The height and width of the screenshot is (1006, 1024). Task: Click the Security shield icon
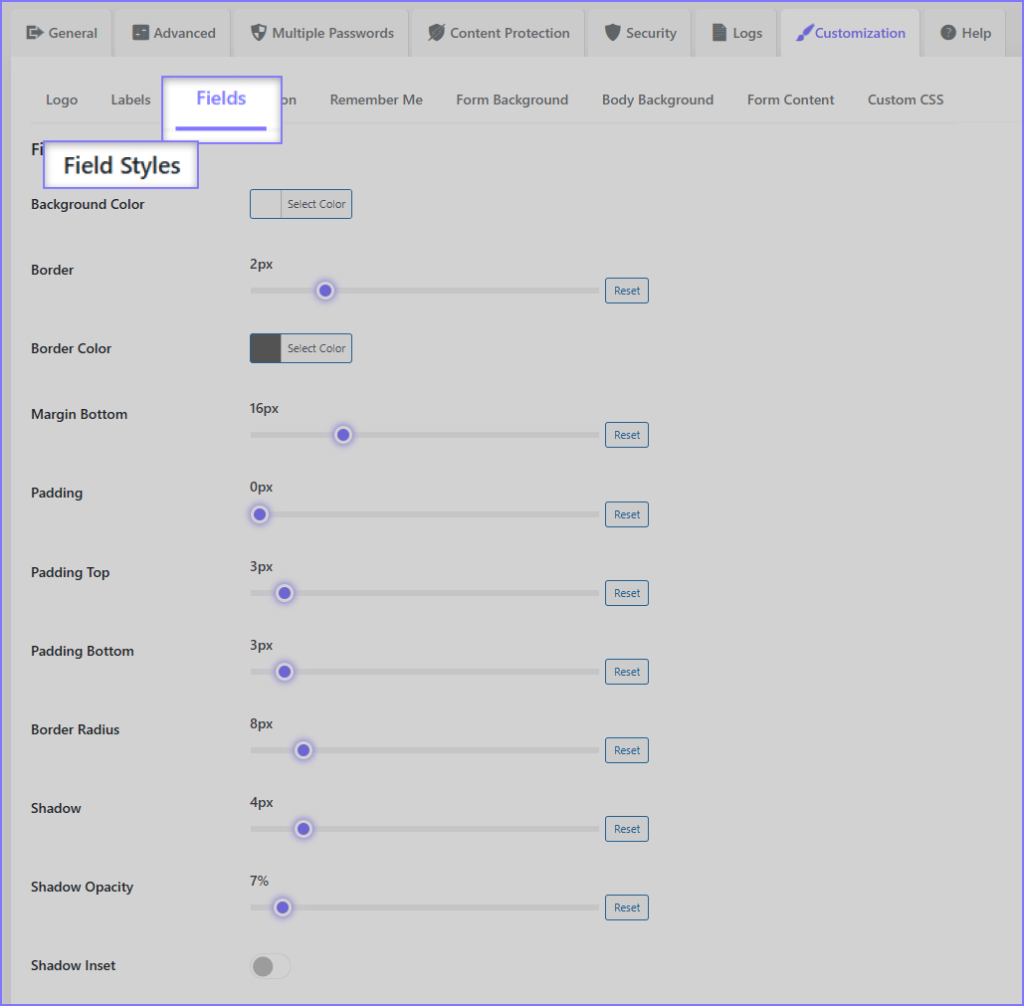click(613, 33)
